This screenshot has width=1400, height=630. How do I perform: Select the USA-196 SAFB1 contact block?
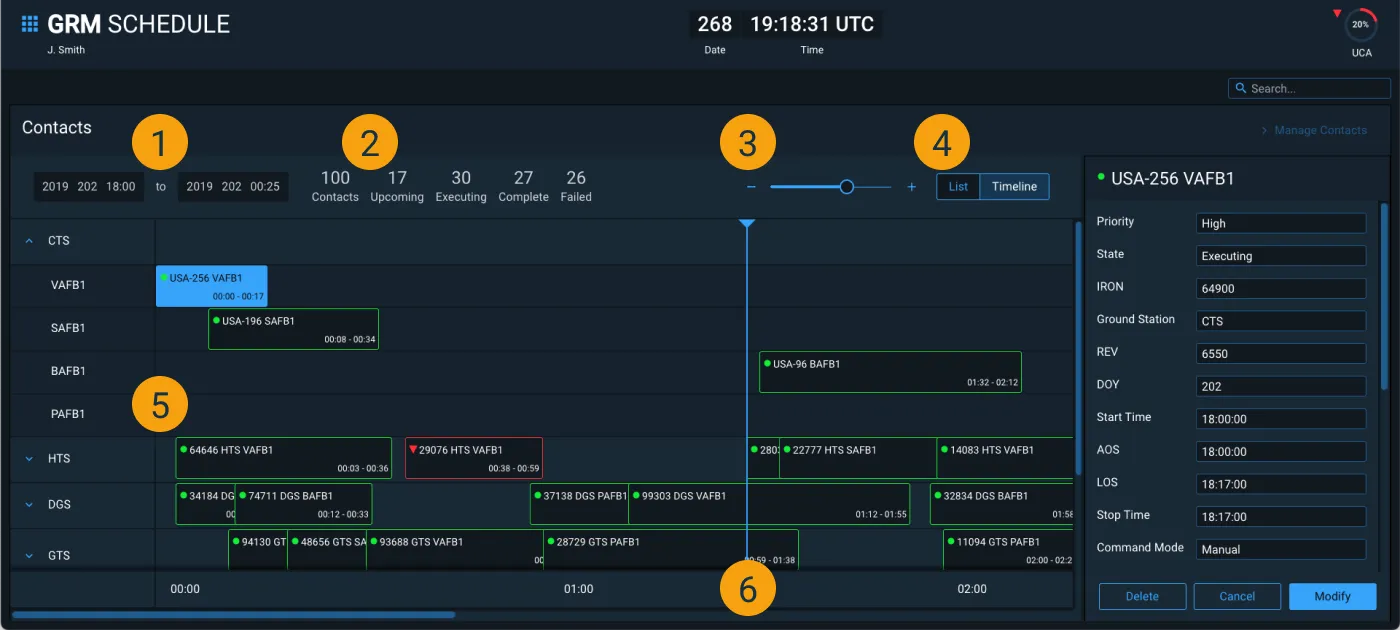tap(293, 328)
